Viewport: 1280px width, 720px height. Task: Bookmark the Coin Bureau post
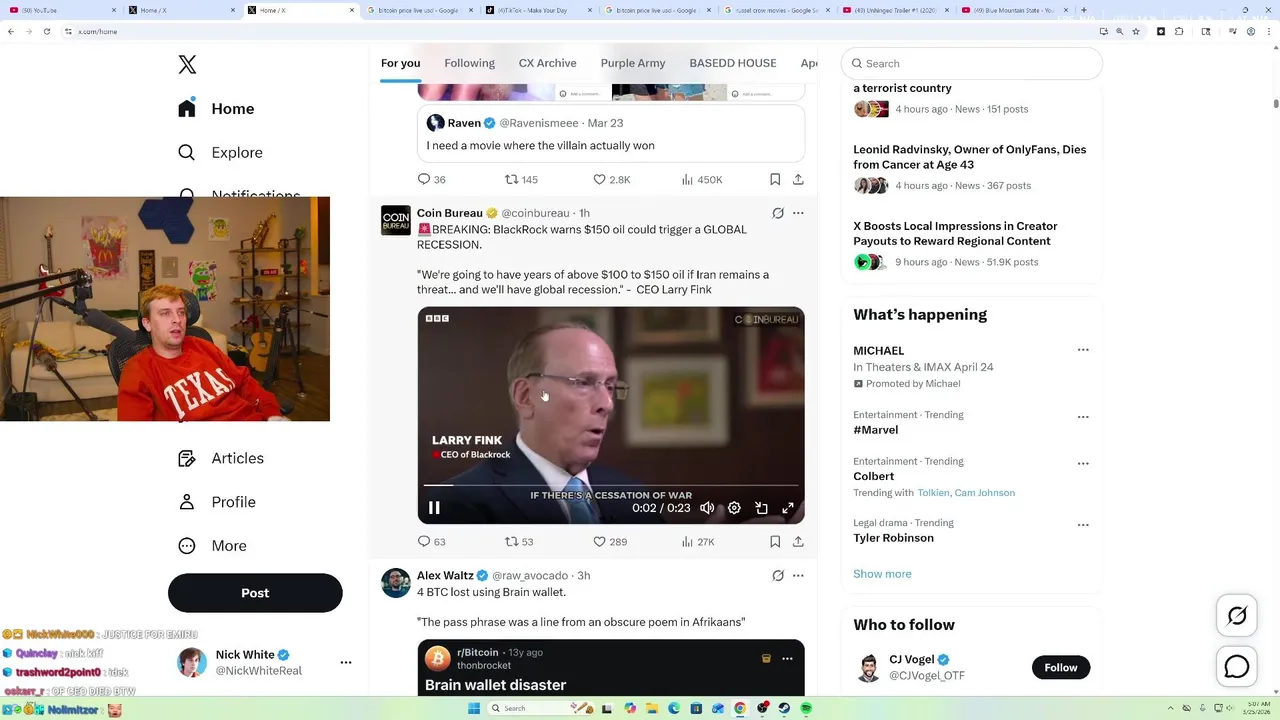pyautogui.click(x=775, y=542)
